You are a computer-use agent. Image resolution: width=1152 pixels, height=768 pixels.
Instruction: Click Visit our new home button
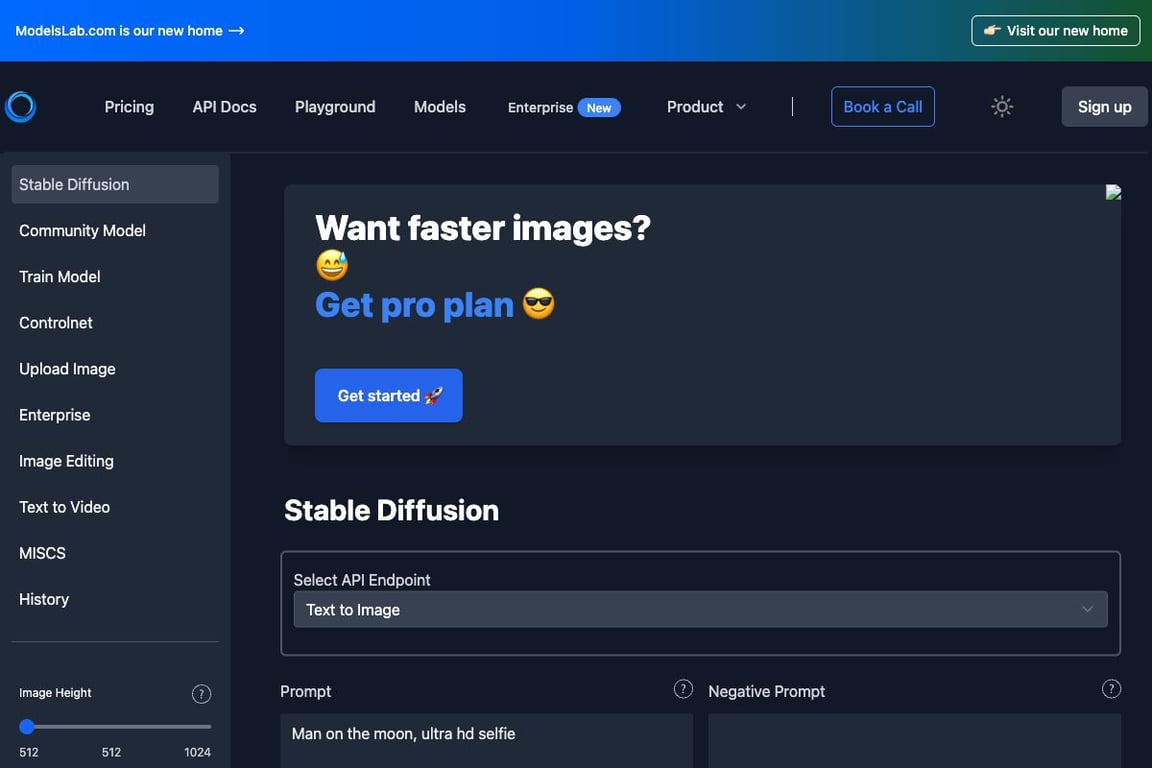(1055, 31)
